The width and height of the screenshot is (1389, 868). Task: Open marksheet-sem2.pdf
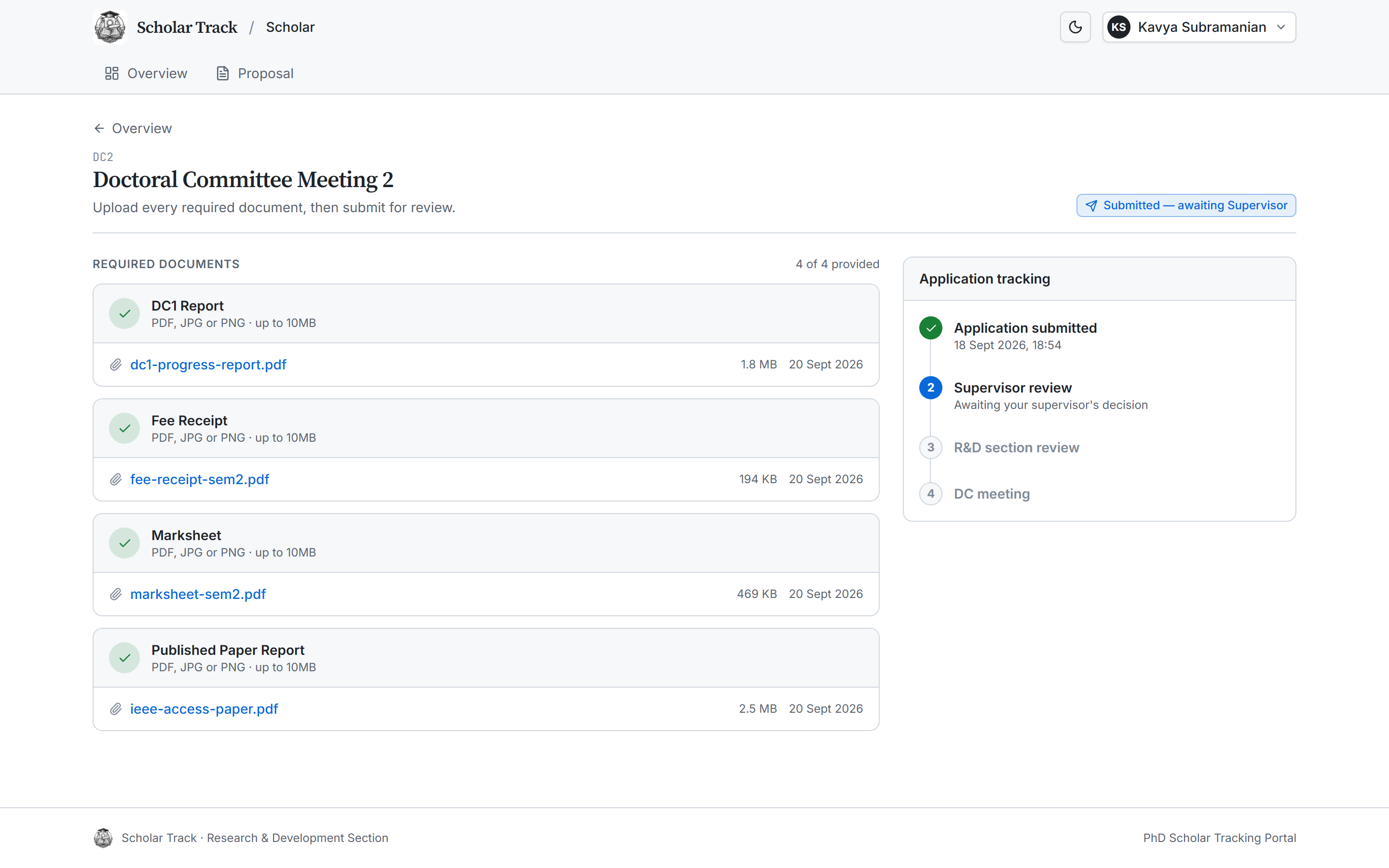click(198, 594)
